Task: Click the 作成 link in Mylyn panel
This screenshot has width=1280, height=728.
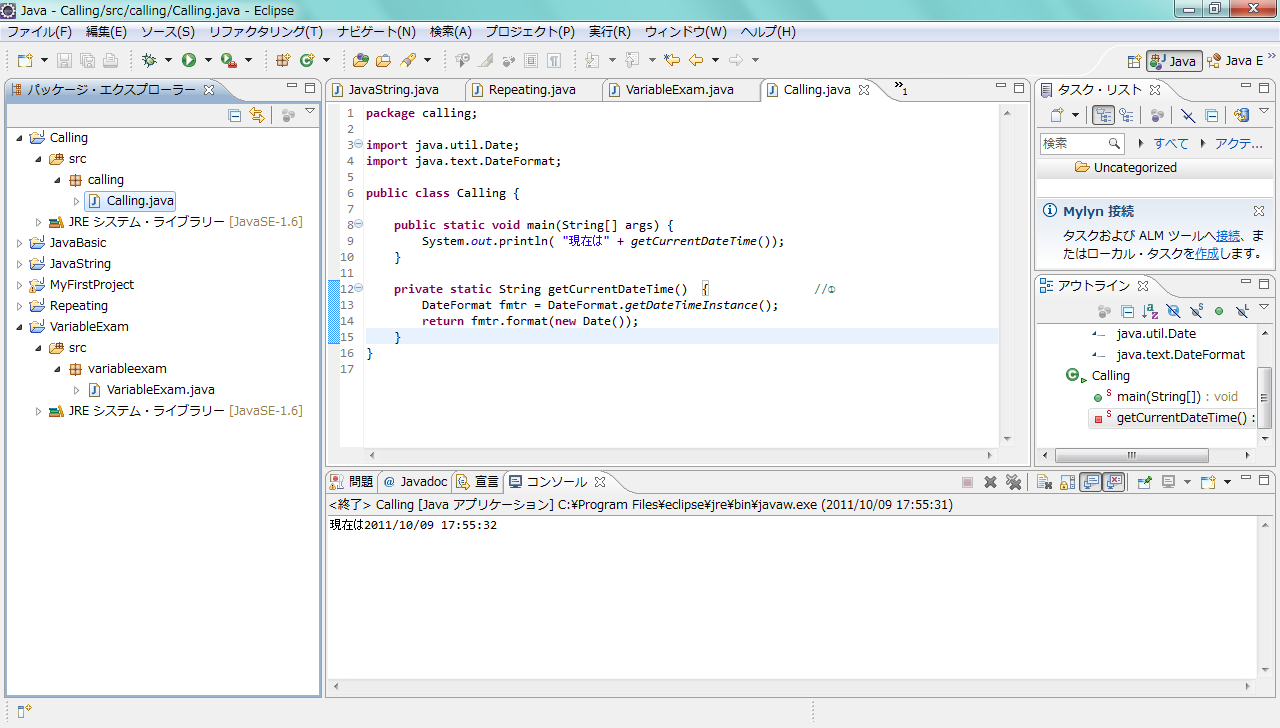Action: pyautogui.click(x=1207, y=253)
